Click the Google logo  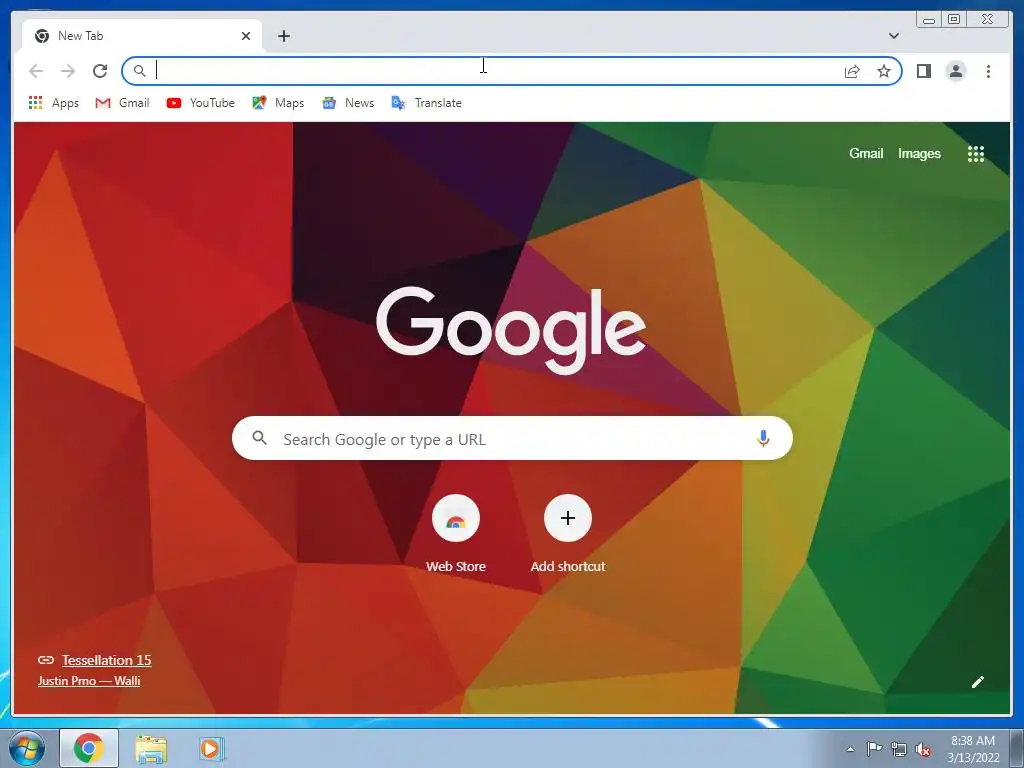(511, 330)
